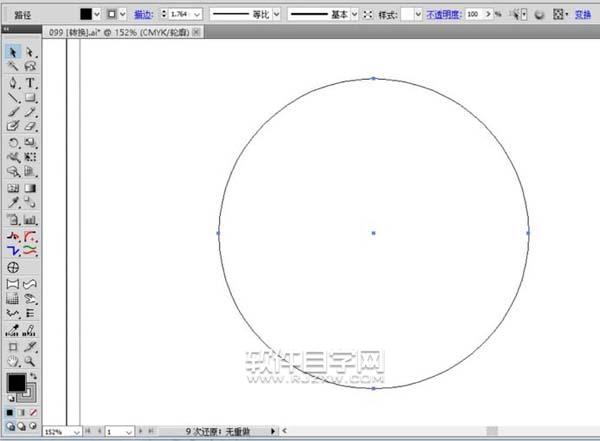Select the Zoom magnifier tool
The width and height of the screenshot is (600, 441).
coord(31,360)
